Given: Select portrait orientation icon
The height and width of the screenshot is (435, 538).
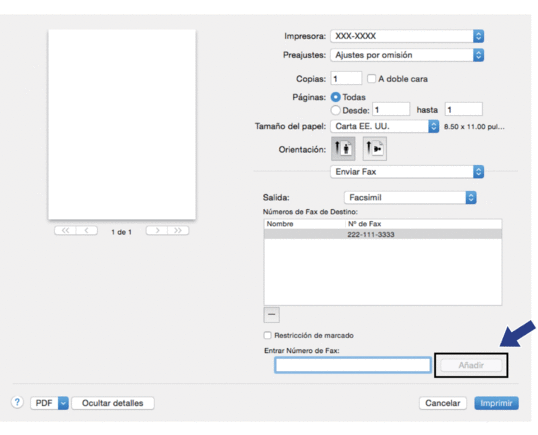Looking at the screenshot, I should click(343, 149).
